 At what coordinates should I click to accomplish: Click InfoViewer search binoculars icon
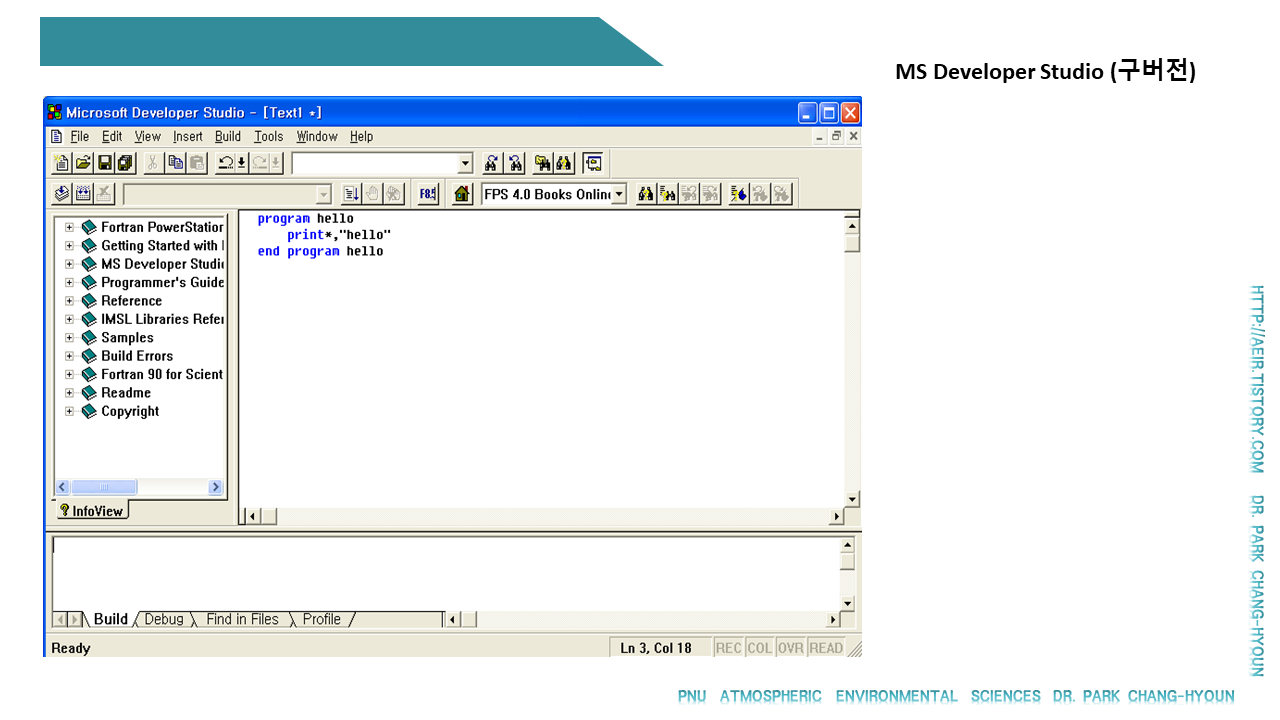pyautogui.click(x=646, y=194)
